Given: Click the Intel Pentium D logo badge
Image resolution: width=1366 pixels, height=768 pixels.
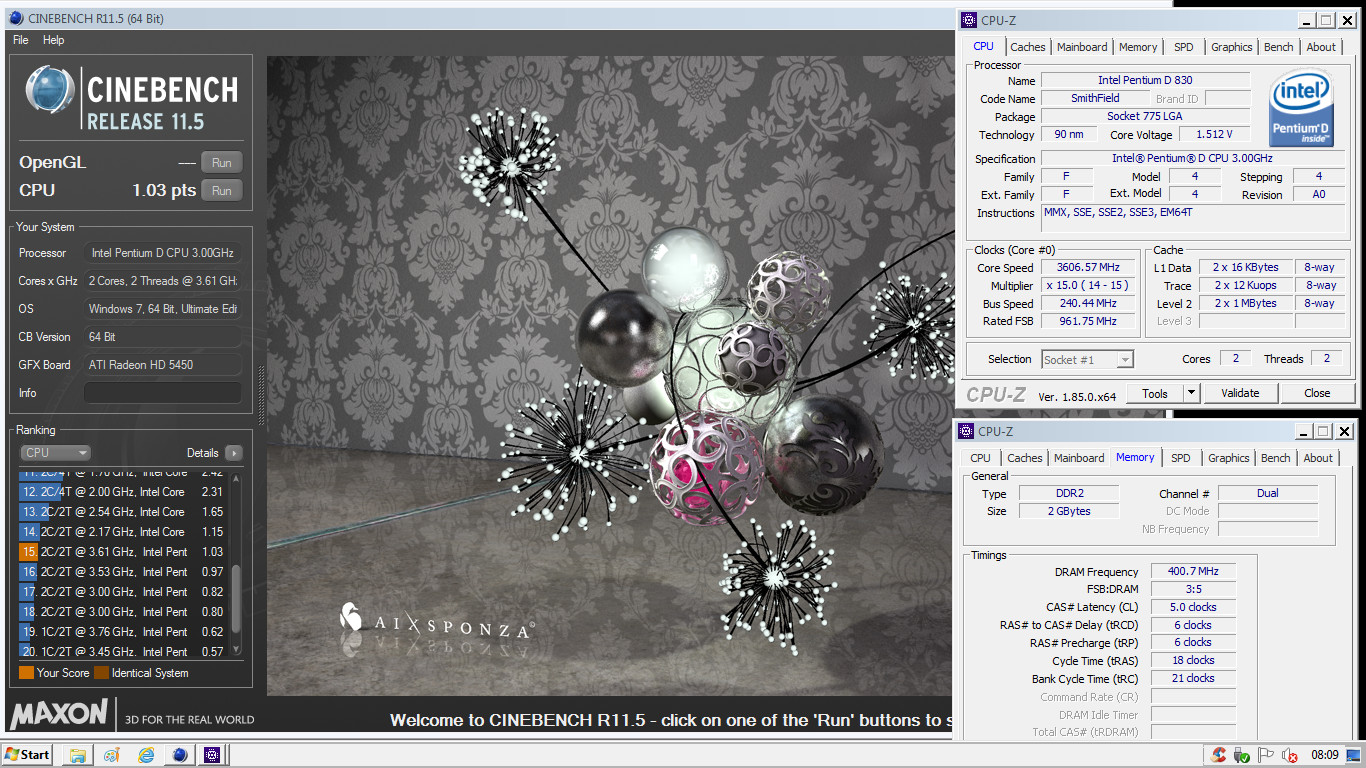Looking at the screenshot, I should click(1301, 108).
